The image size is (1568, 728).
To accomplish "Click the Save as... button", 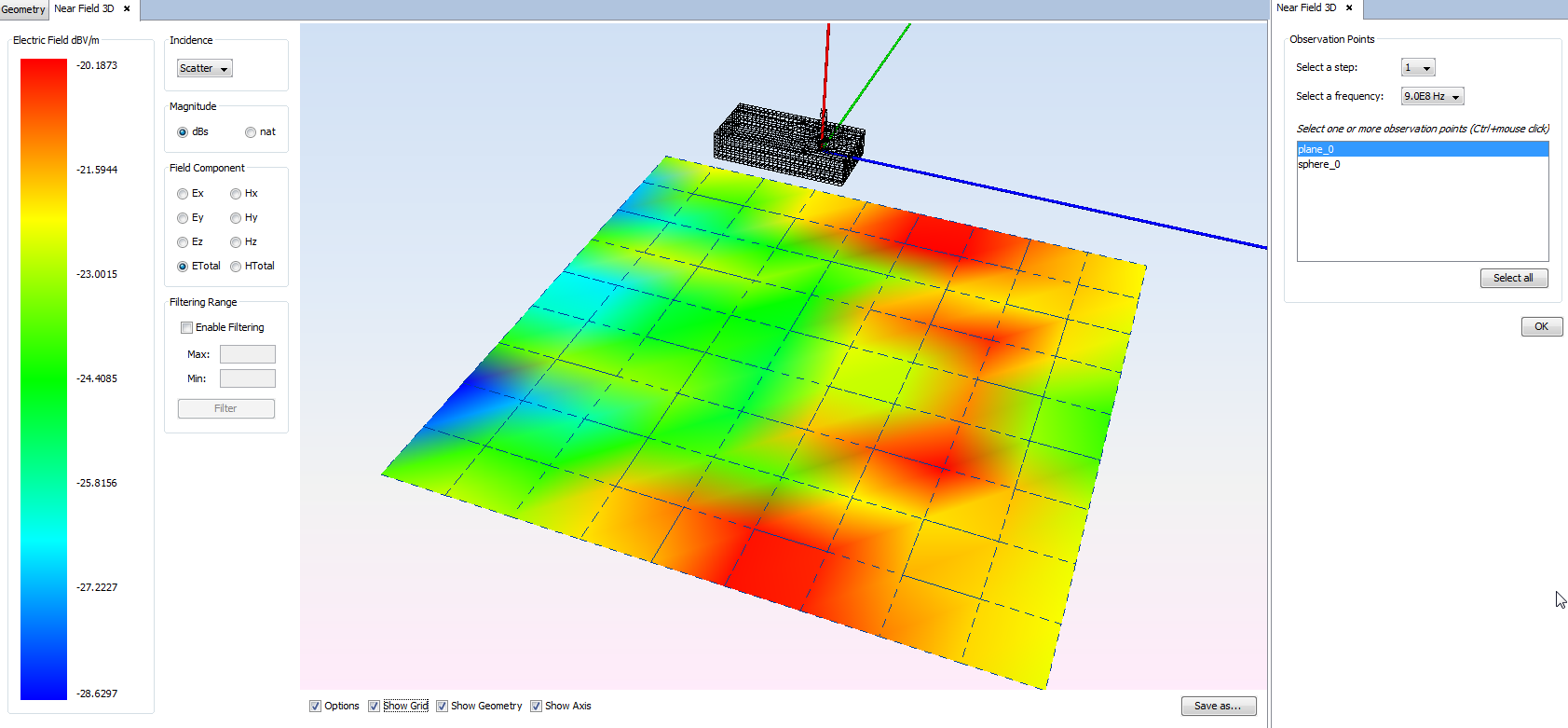I will click(1218, 706).
